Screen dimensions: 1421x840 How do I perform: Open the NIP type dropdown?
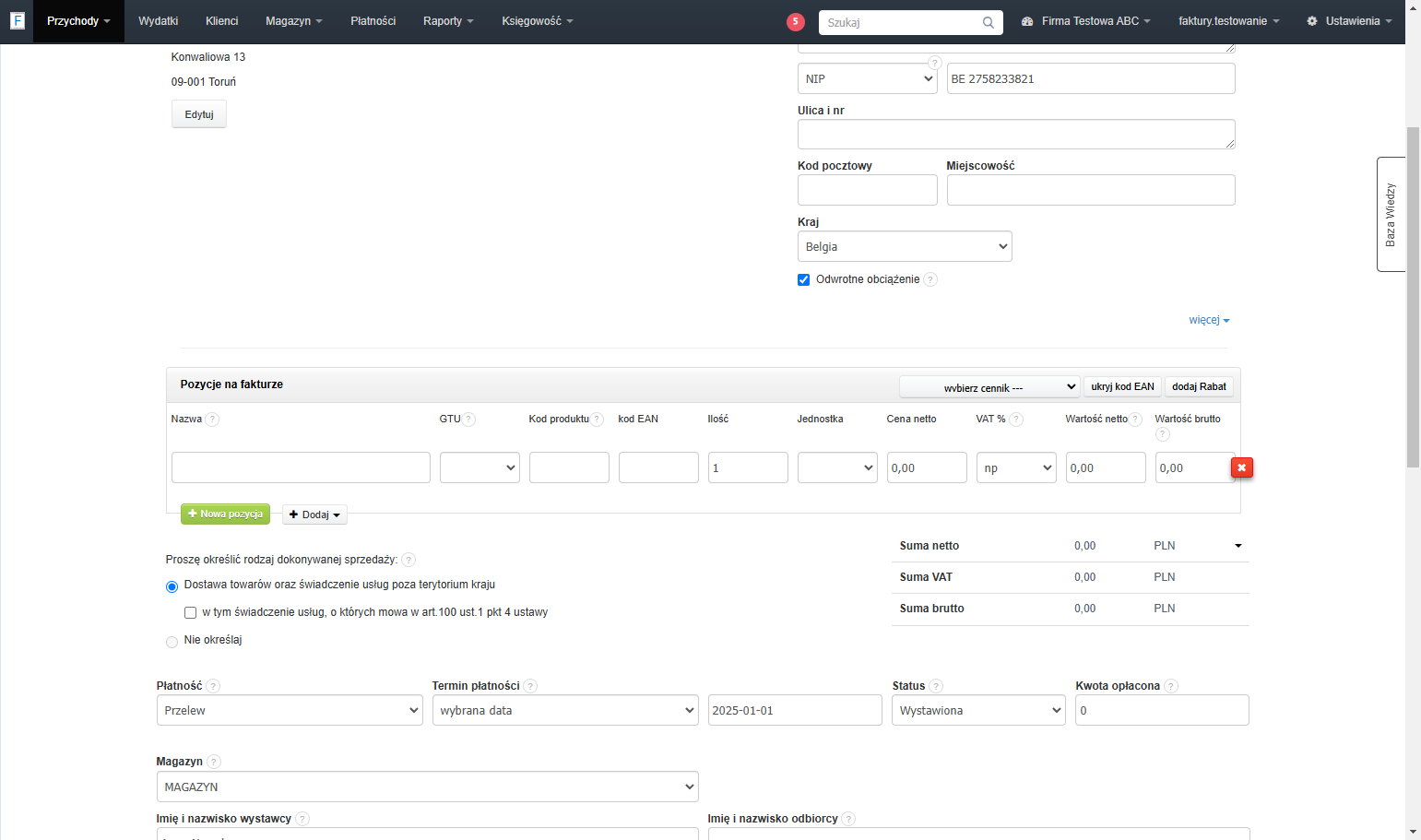click(x=867, y=78)
